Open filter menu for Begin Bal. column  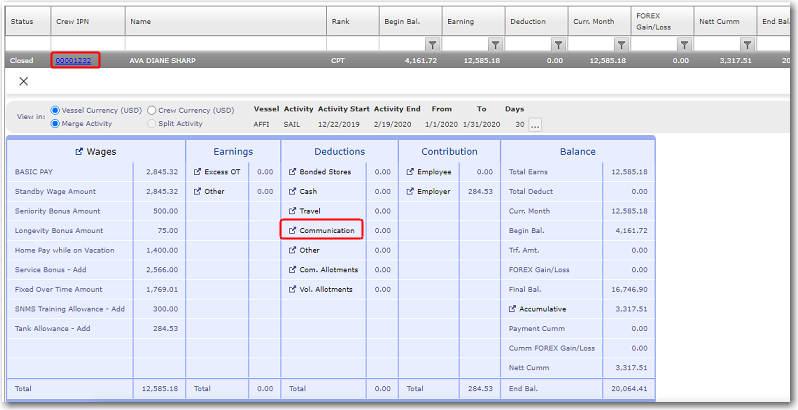coord(432,45)
